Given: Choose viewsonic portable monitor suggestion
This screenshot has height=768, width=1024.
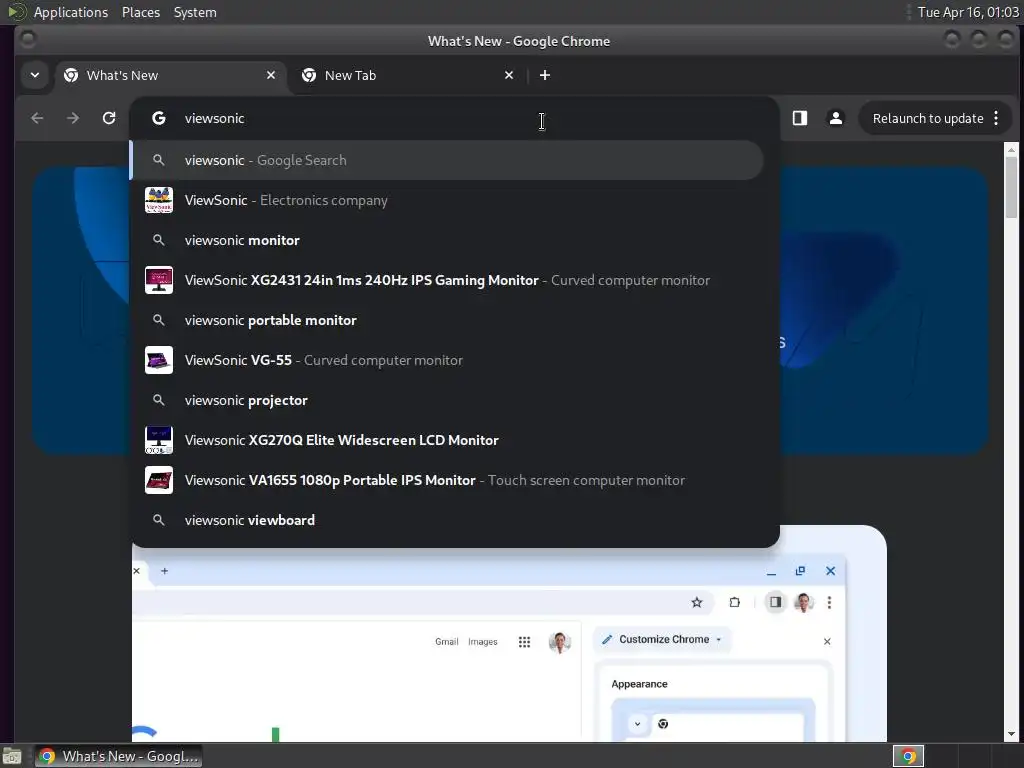Looking at the screenshot, I should tap(447, 320).
